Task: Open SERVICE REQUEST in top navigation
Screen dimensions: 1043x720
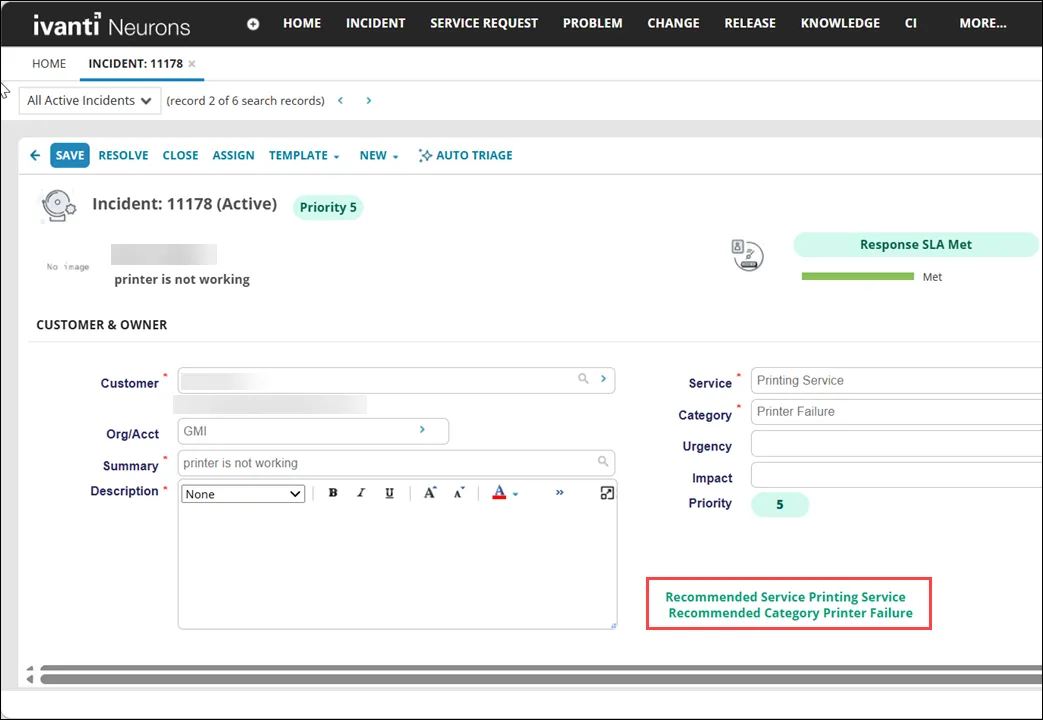Action: point(484,23)
